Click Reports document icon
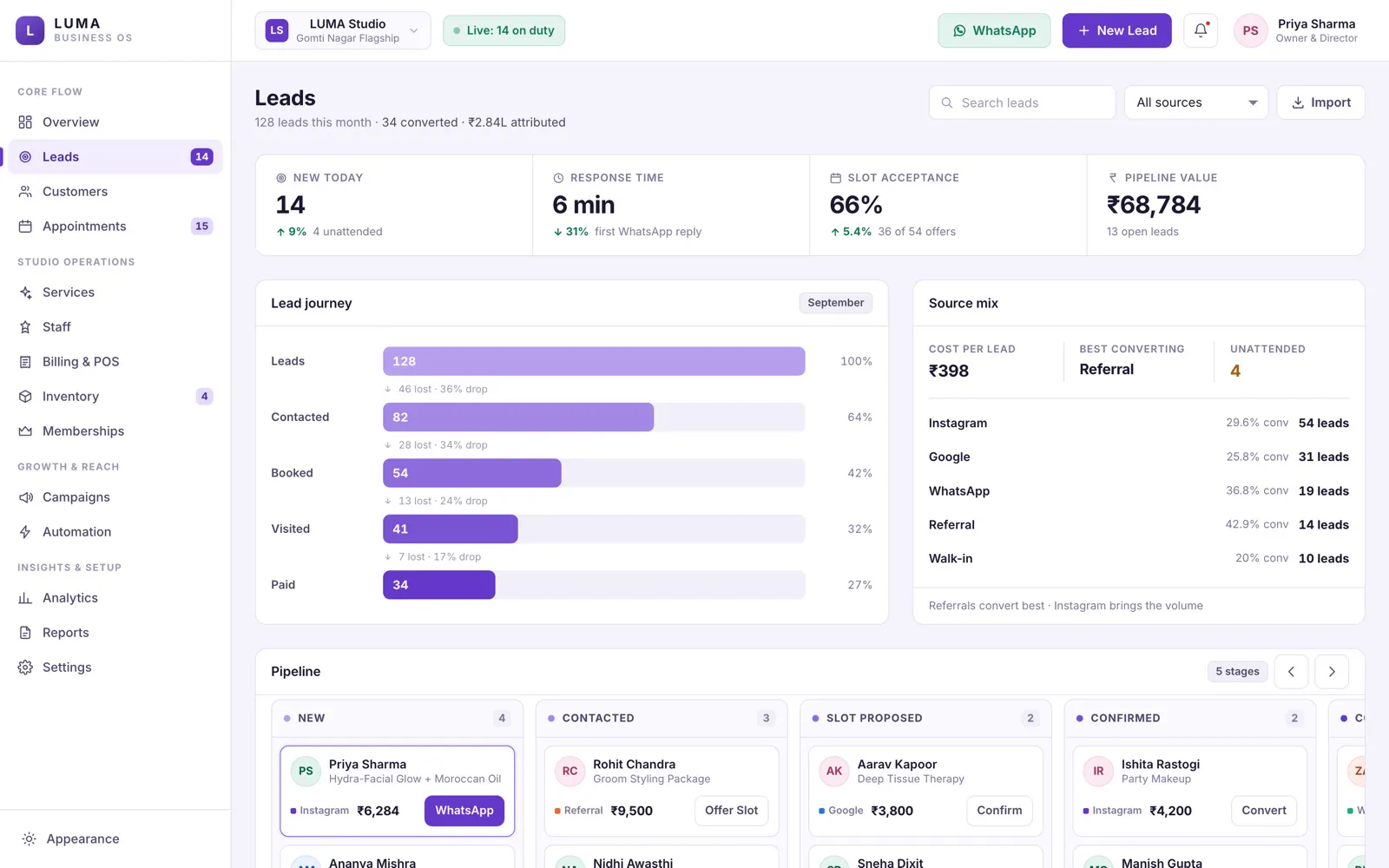The height and width of the screenshot is (868, 1389). (x=25, y=633)
